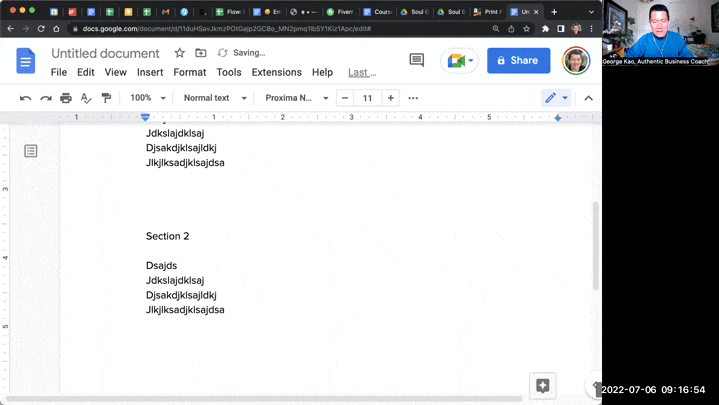Screen dimensions: 719x405
Task: Click the speaker video thumbnail
Action: point(660,33)
